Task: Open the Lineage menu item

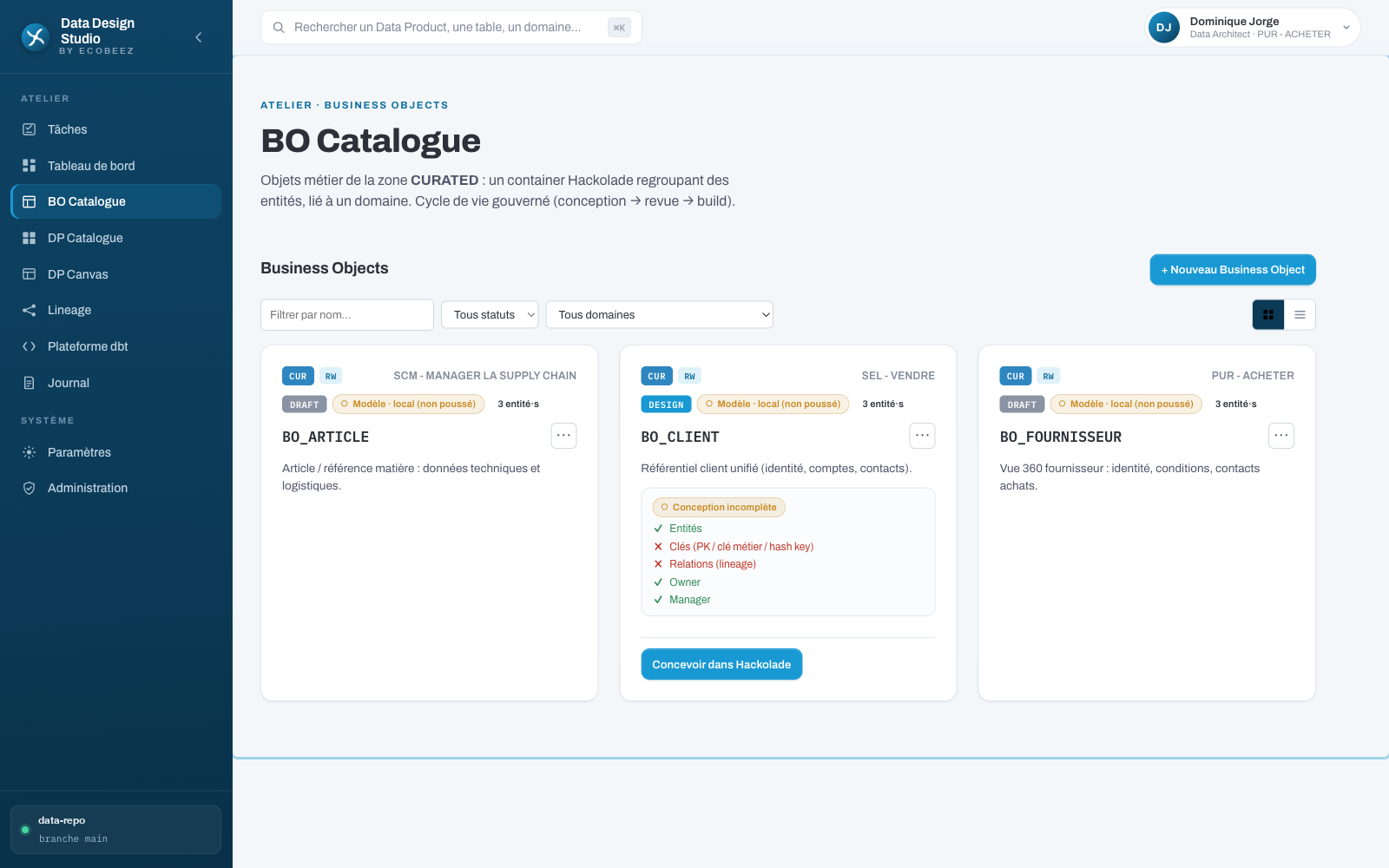Action: click(115, 310)
